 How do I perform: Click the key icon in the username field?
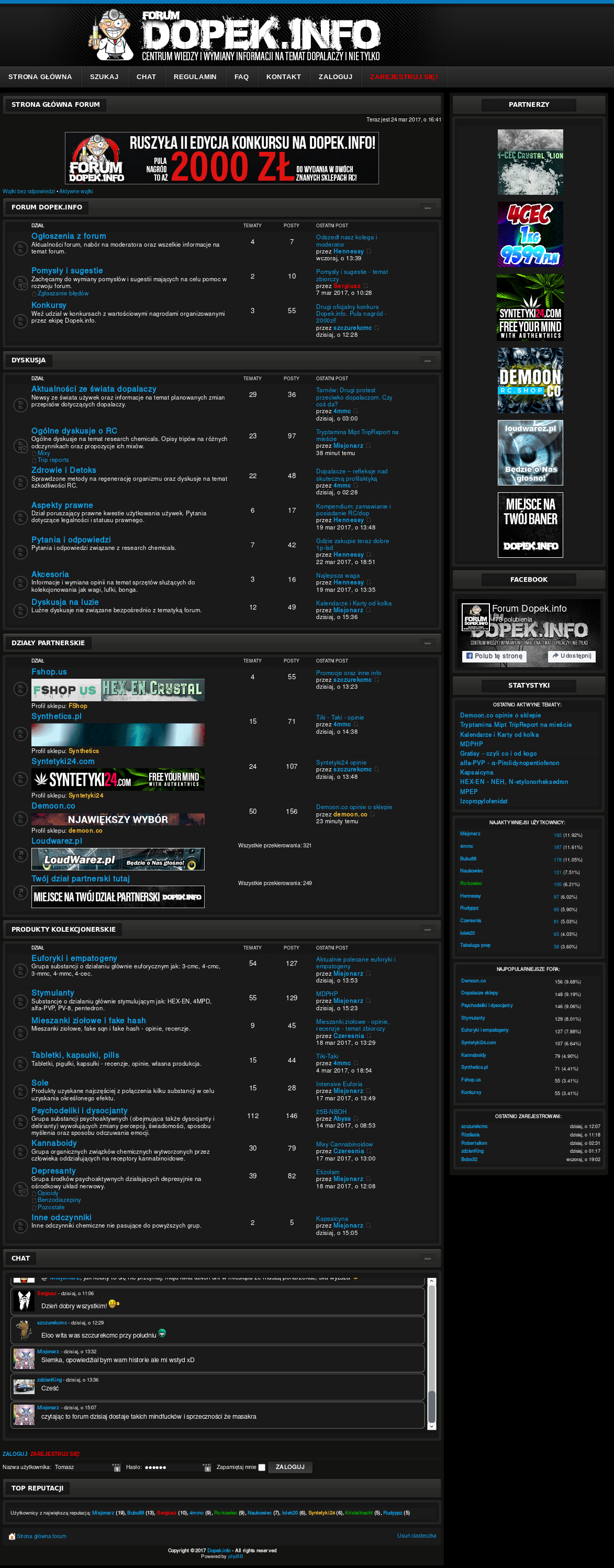(x=116, y=1467)
